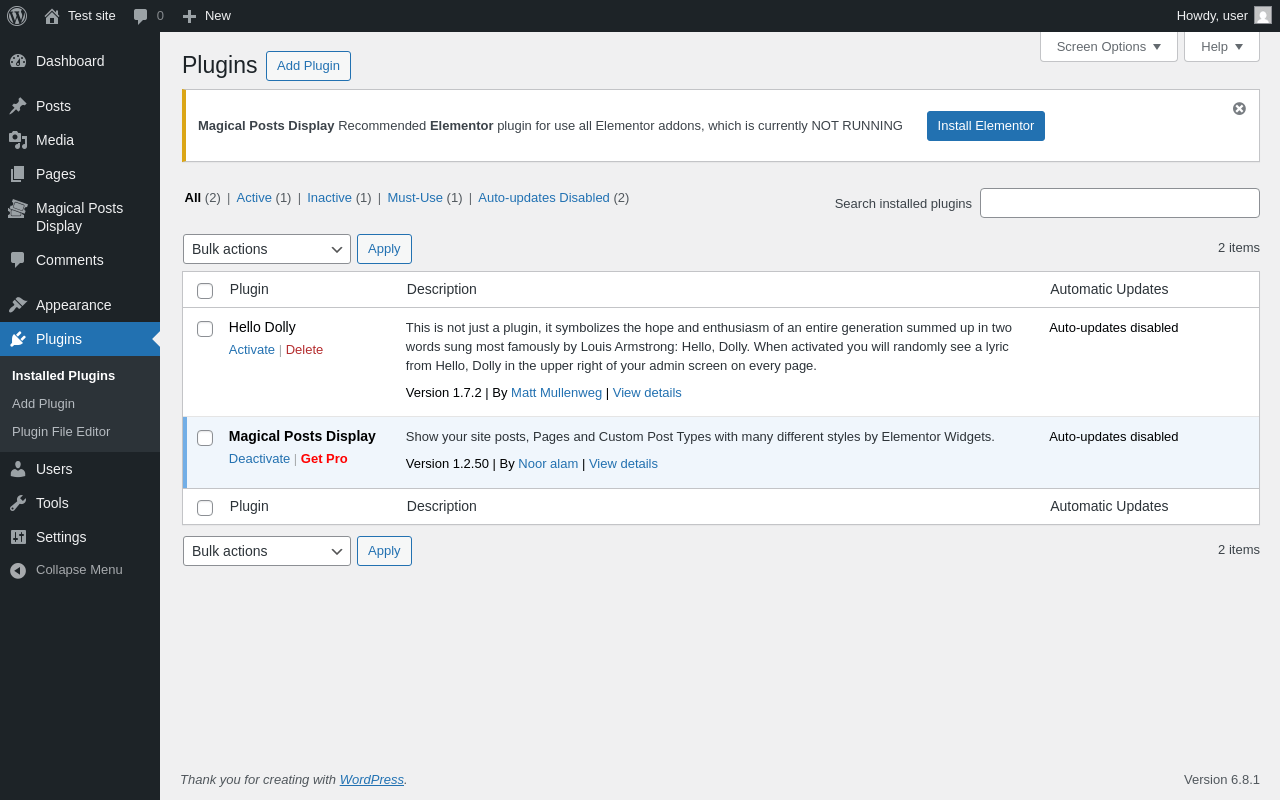Open the WordPress logo menu

[17, 16]
